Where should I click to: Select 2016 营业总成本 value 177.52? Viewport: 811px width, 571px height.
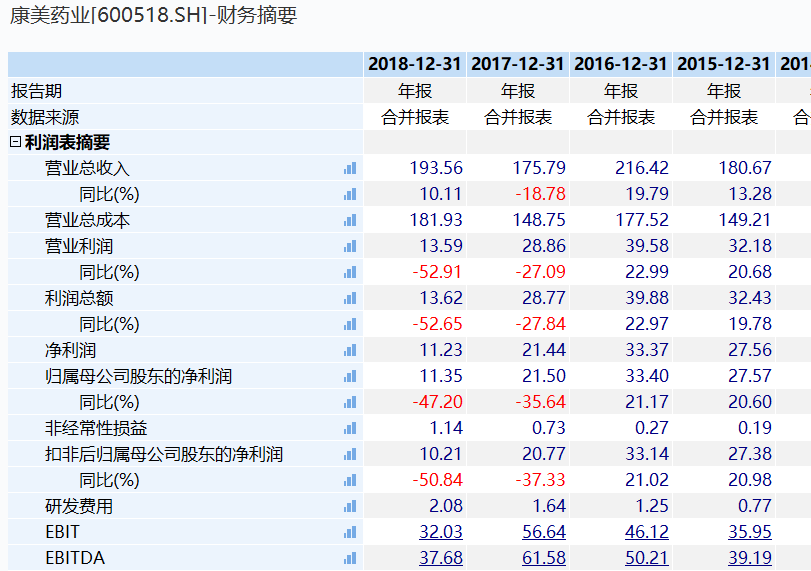[642, 220]
